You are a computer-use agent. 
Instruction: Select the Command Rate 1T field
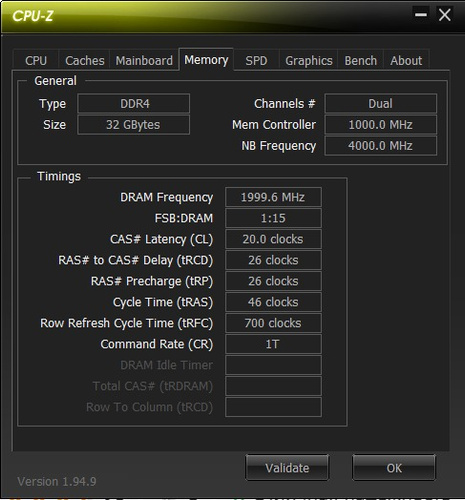click(273, 344)
